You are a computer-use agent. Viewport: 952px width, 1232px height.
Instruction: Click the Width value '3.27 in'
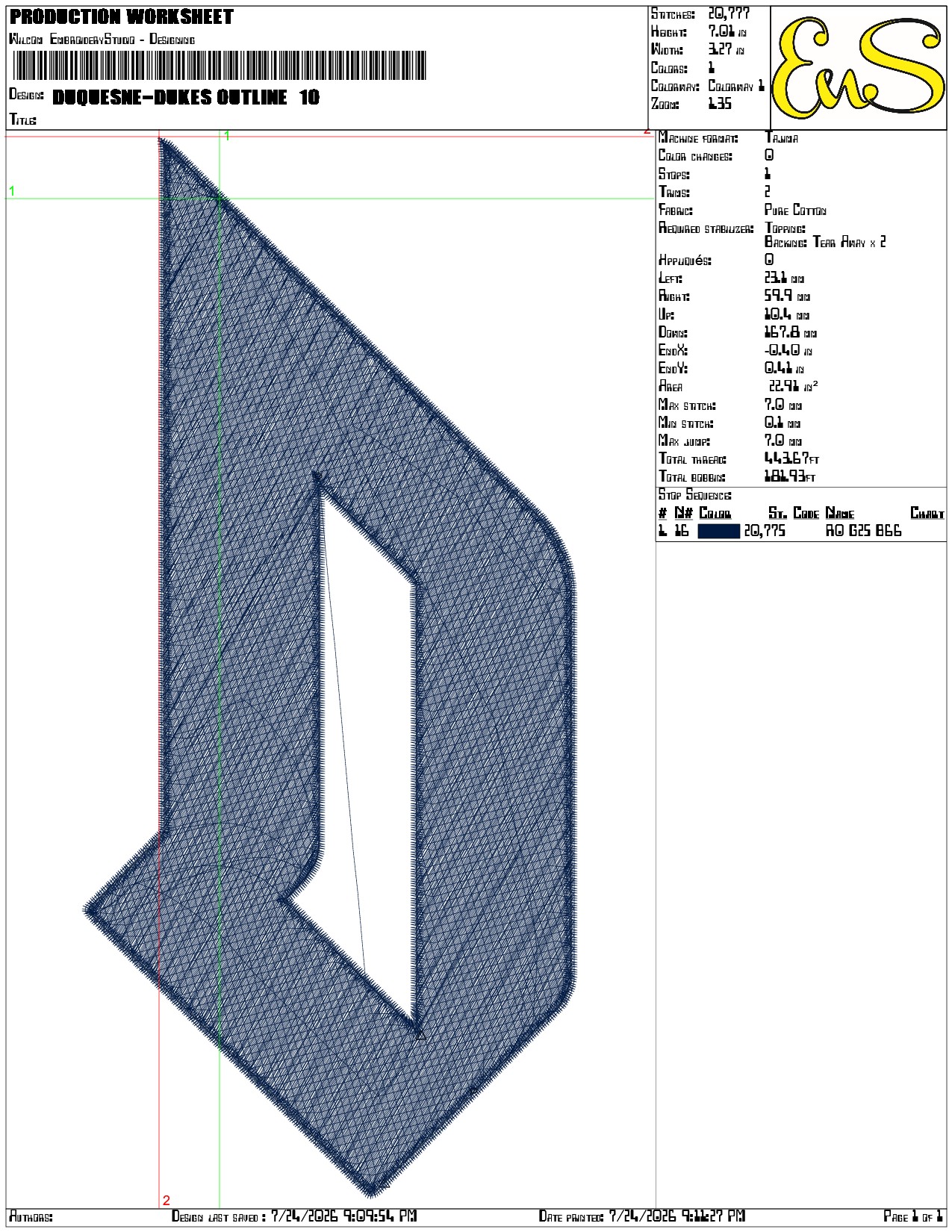click(726, 49)
